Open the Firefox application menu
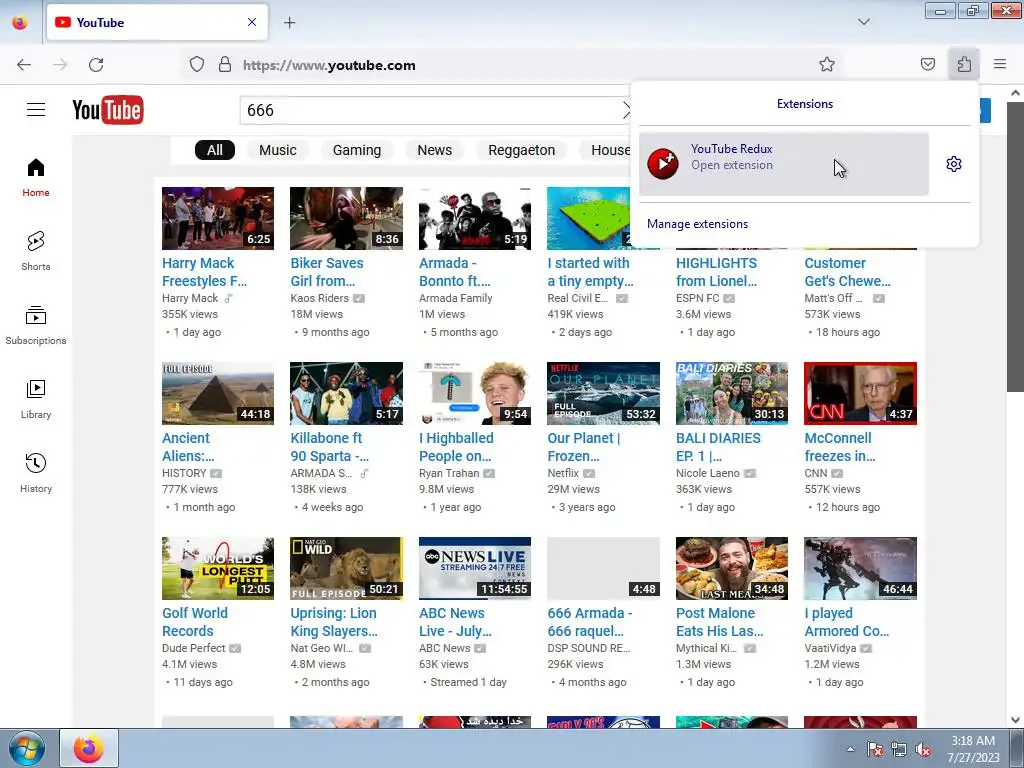Viewport: 1024px width, 768px height. coord(1000,64)
